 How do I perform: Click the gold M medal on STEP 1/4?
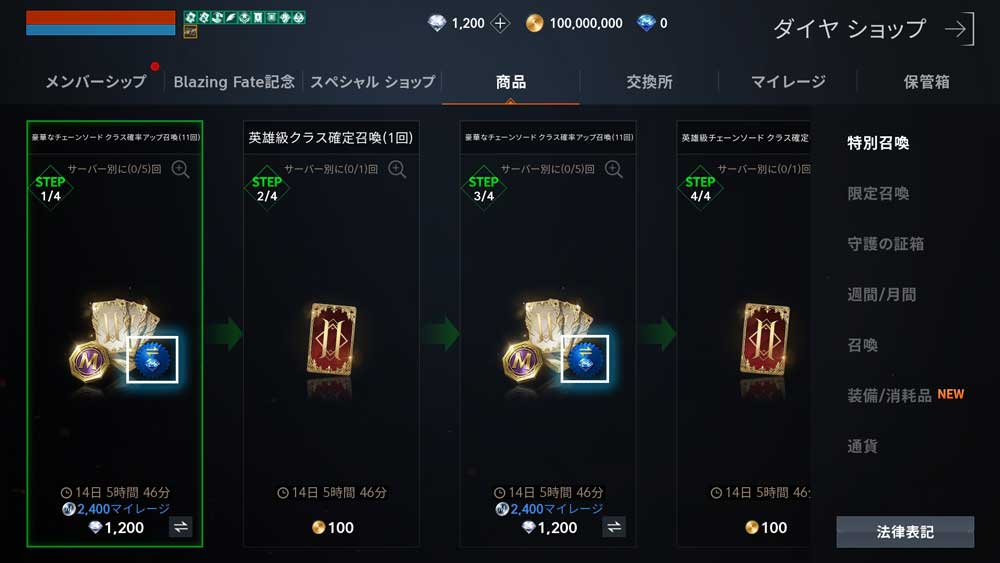(89, 362)
